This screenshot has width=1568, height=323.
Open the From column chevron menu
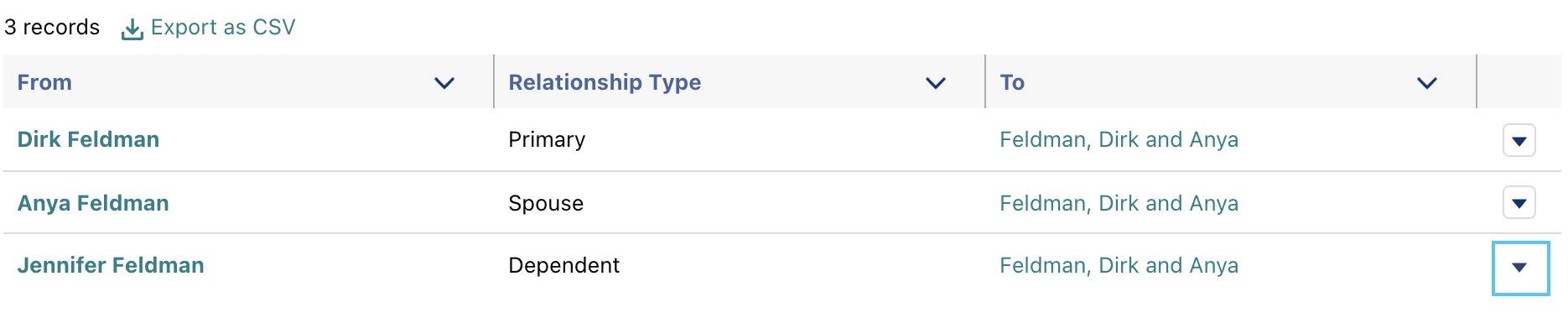444,83
